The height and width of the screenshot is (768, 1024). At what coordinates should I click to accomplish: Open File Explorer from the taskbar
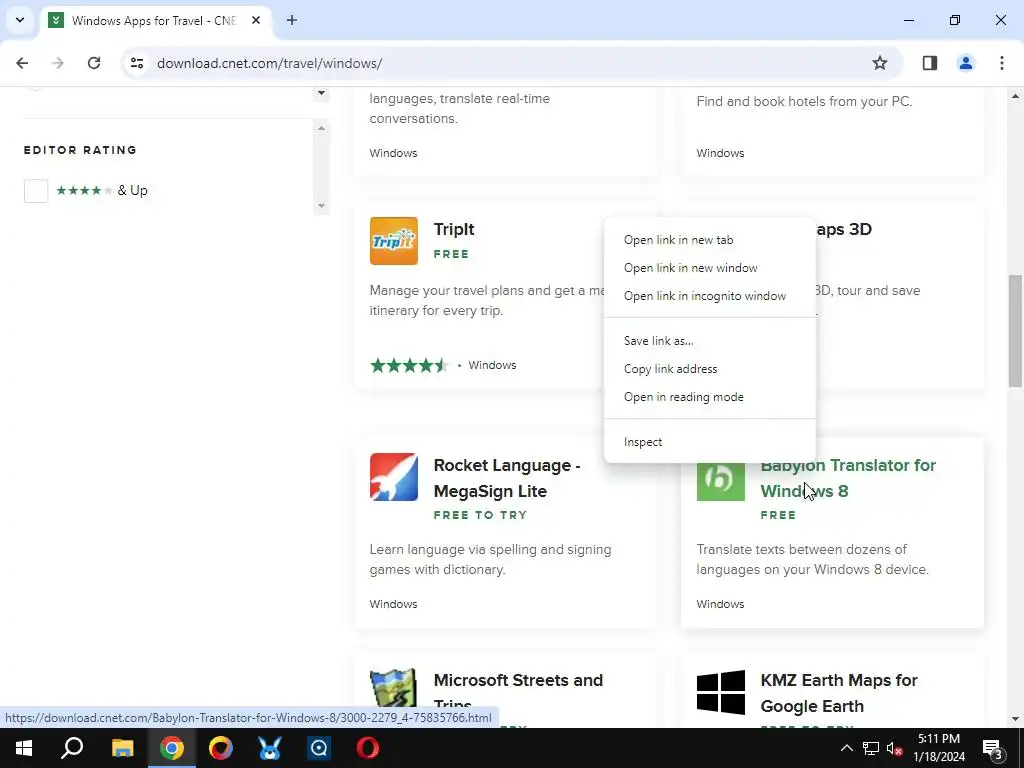coord(122,748)
